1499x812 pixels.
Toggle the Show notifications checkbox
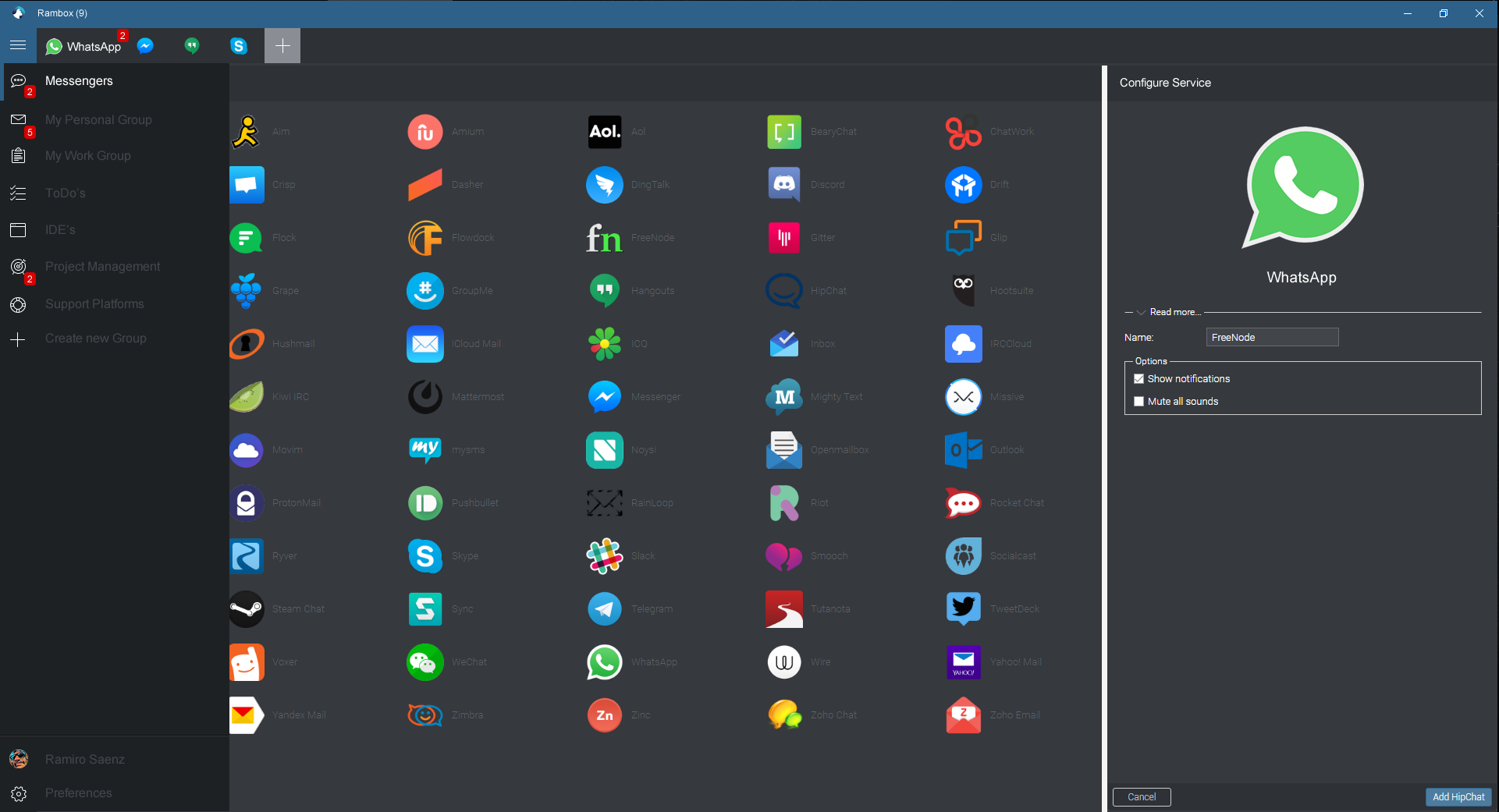coord(1138,379)
